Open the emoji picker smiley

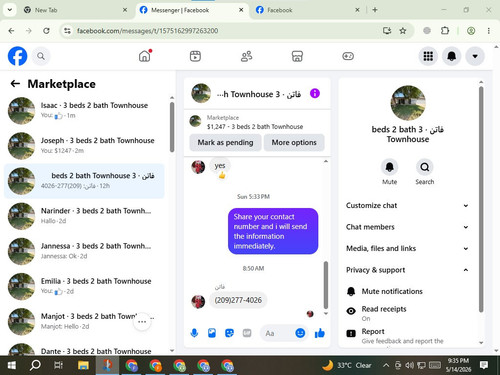point(300,333)
